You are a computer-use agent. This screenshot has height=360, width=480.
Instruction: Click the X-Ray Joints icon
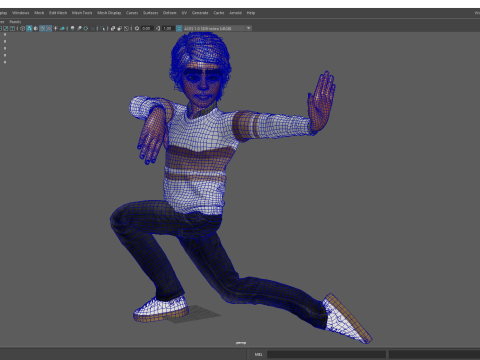pyautogui.click(x=126, y=28)
